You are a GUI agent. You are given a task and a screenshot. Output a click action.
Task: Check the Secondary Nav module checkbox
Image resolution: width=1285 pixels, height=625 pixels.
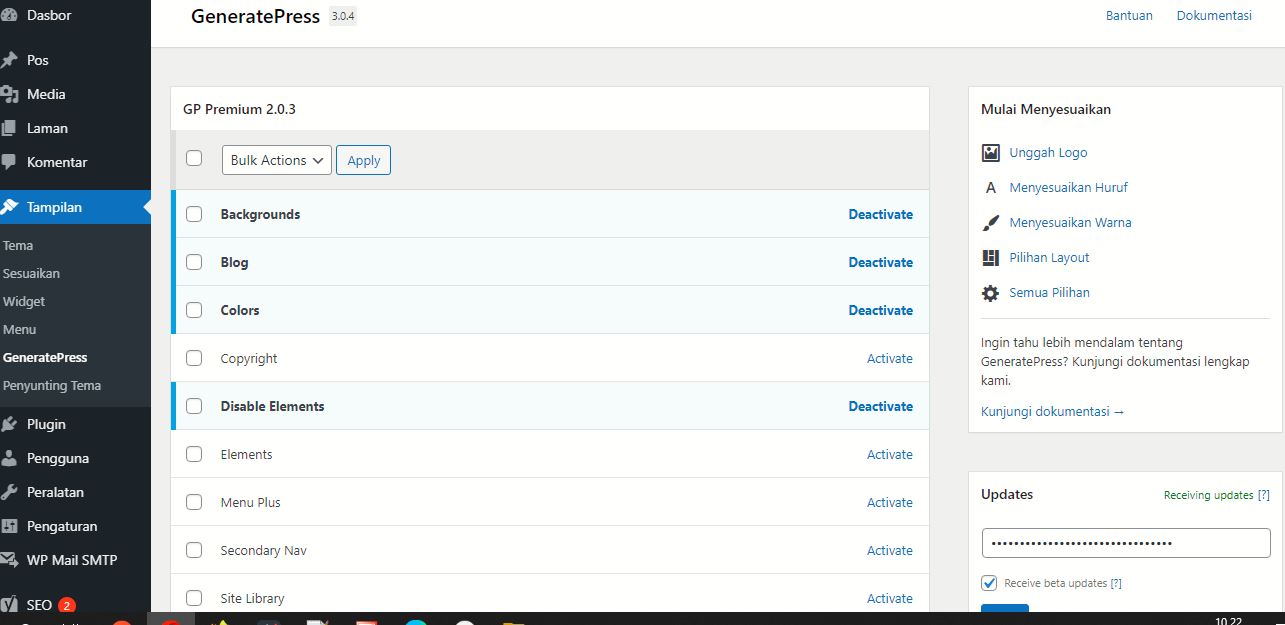(x=194, y=550)
